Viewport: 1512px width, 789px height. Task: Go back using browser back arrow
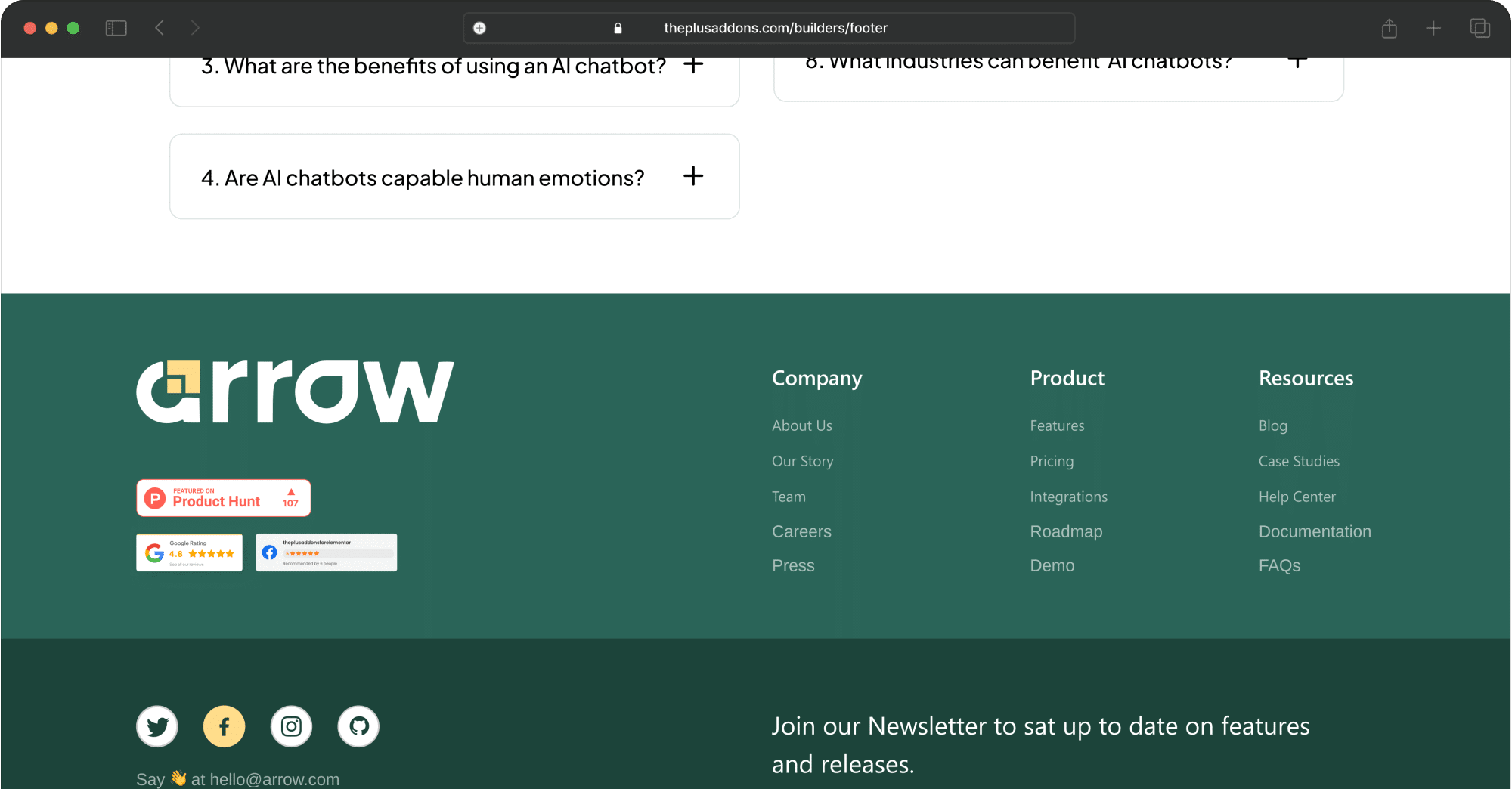pyautogui.click(x=160, y=28)
